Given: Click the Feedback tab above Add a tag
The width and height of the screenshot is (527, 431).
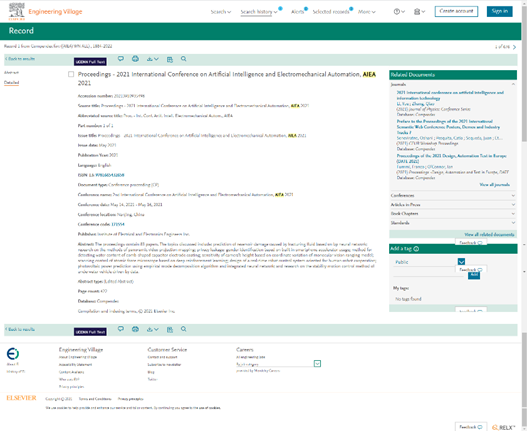Looking at the screenshot, I should pyautogui.click(x=471, y=242).
